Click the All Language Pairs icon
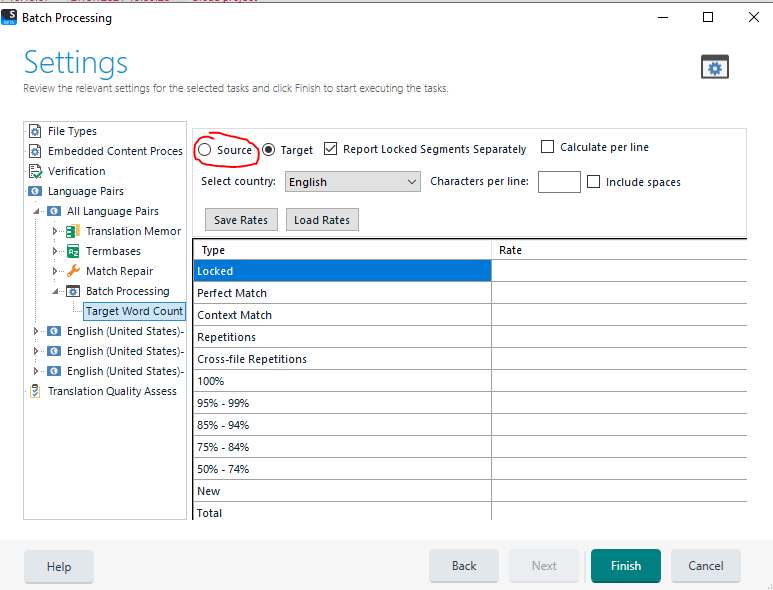Viewport: 773px width, 590px height. pos(54,211)
